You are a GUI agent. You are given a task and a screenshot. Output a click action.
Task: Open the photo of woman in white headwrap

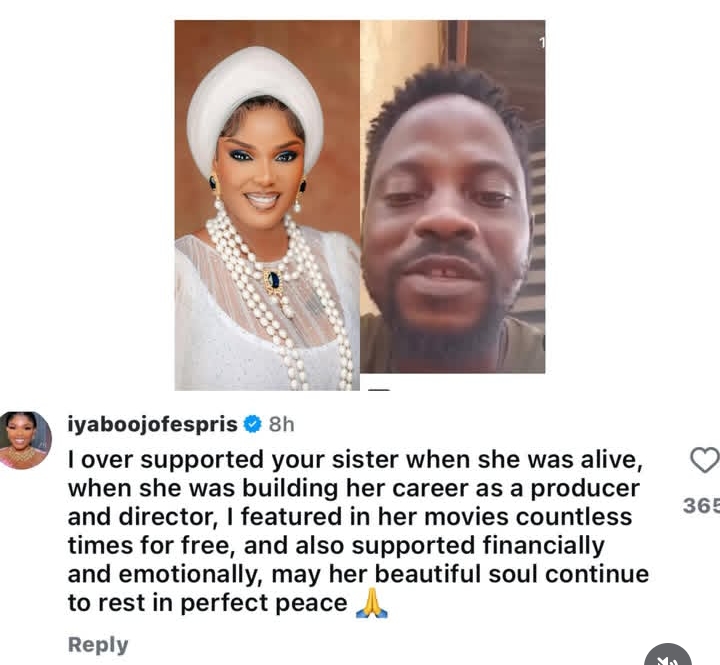267,205
